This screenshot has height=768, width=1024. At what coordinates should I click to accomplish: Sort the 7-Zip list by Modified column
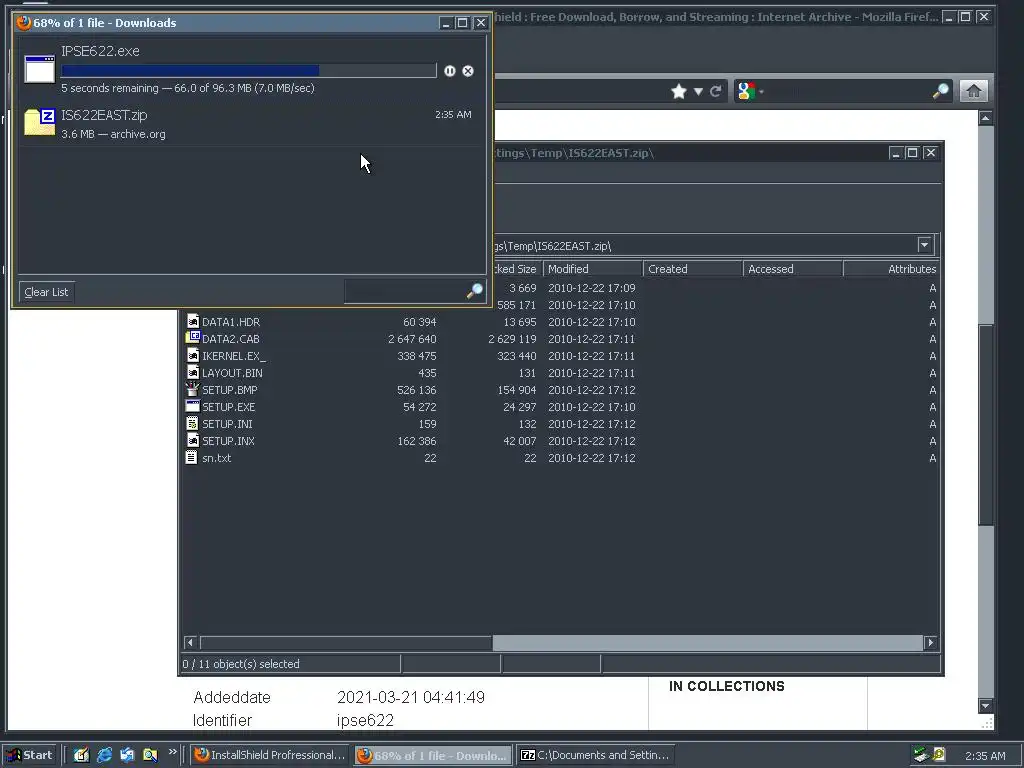coord(592,269)
